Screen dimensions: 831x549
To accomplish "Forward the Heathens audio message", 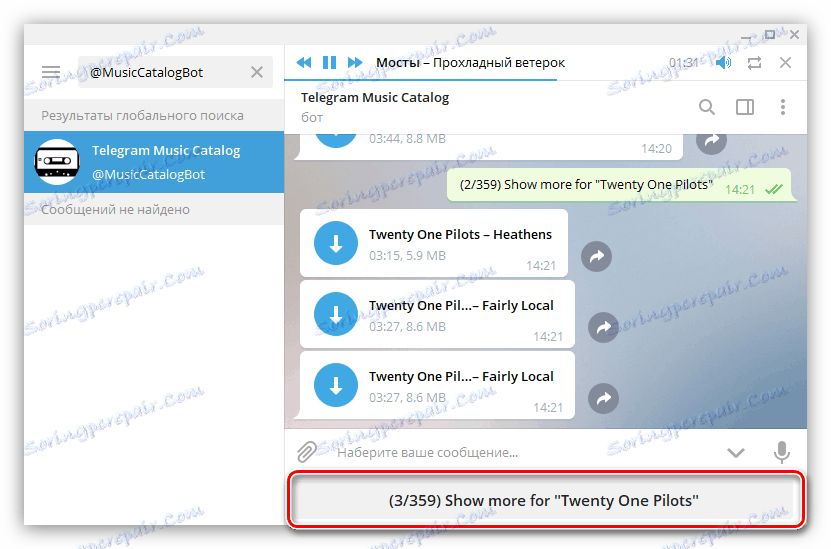I will pos(596,256).
